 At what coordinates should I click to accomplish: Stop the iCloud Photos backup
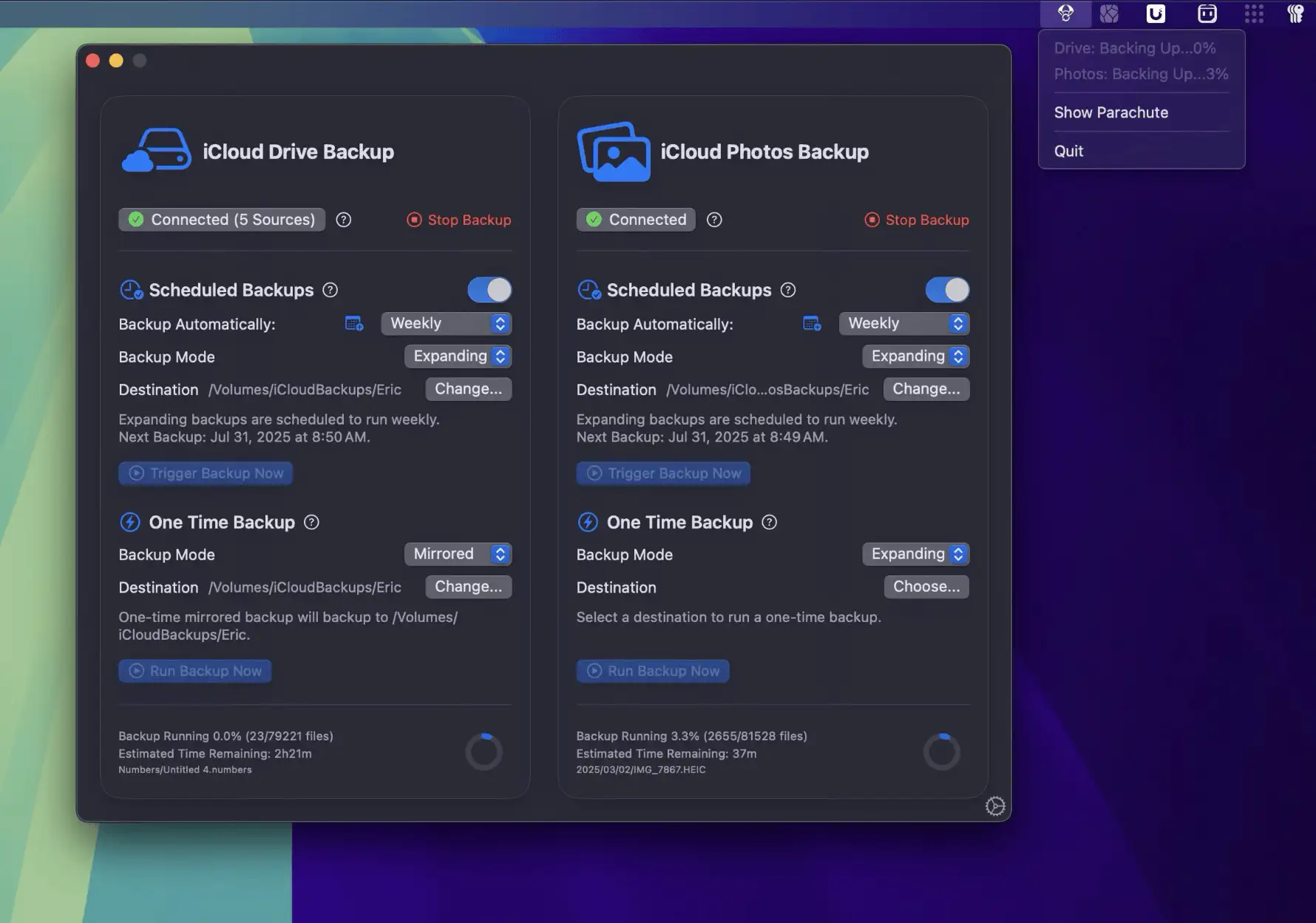tap(917, 220)
